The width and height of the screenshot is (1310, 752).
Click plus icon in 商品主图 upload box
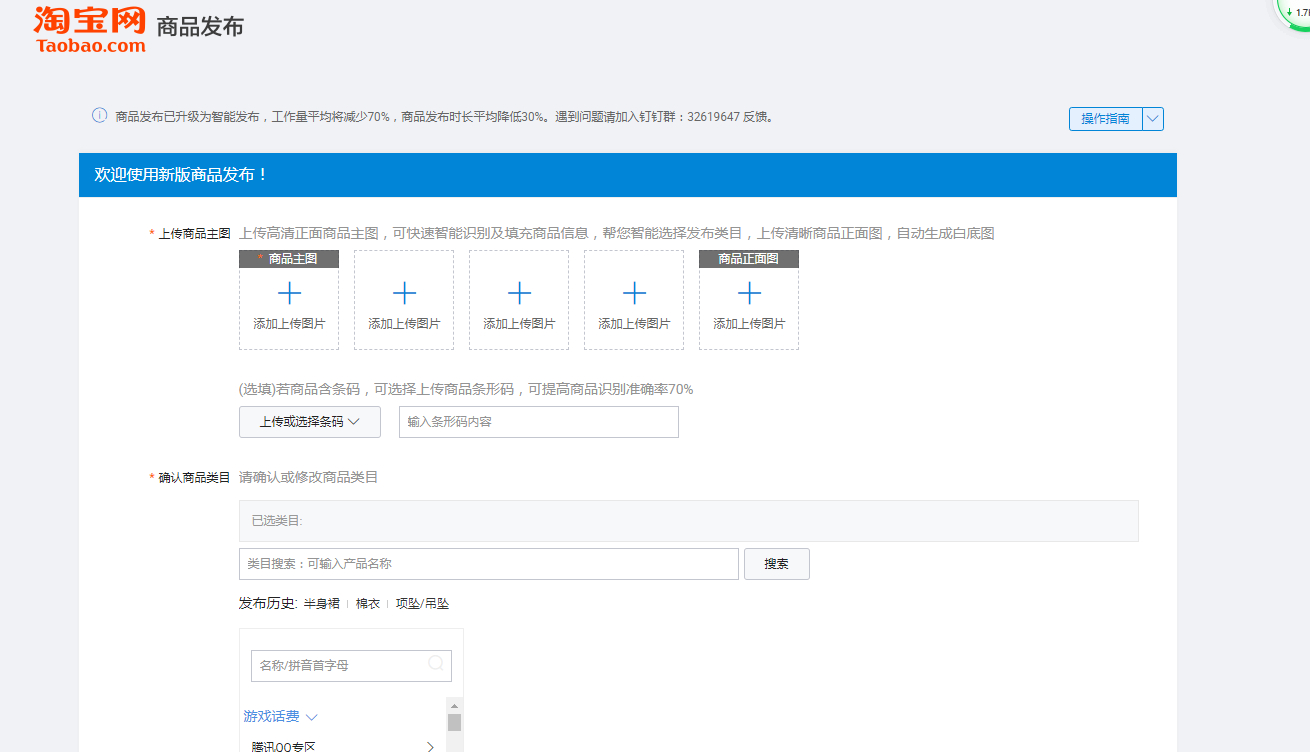pyautogui.click(x=289, y=293)
